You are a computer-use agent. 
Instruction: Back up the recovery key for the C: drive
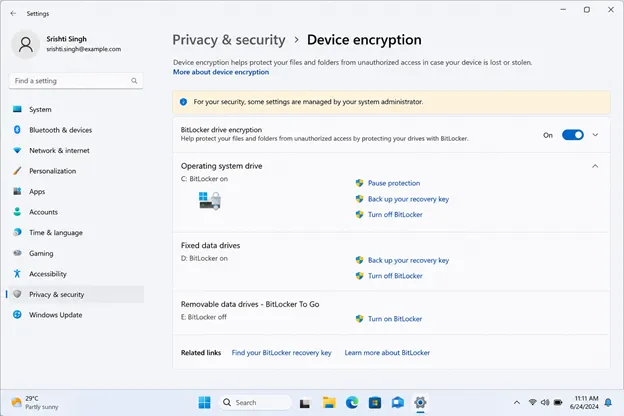click(408, 199)
